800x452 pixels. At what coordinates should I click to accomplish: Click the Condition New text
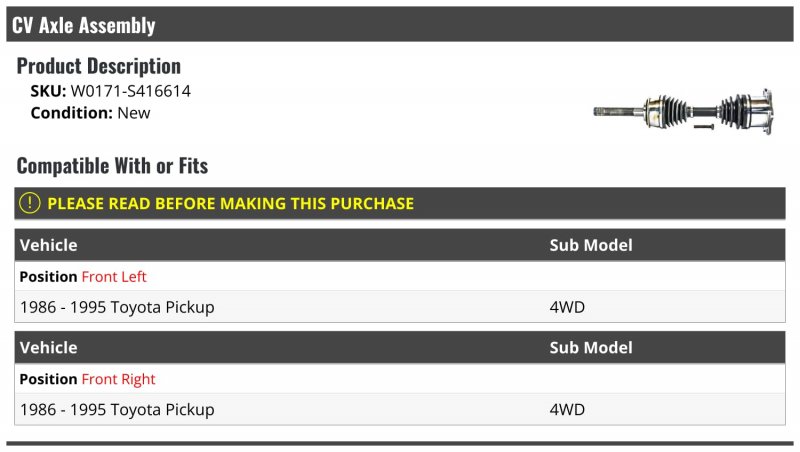(x=90, y=113)
